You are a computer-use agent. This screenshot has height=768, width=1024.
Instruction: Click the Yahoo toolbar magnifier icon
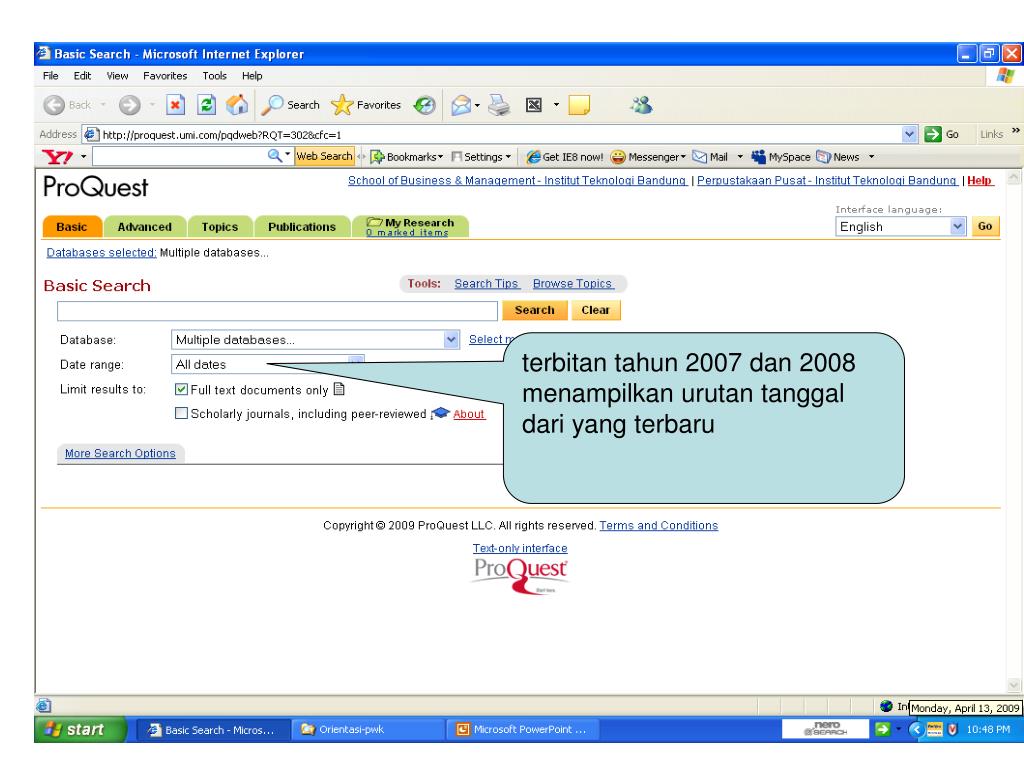click(x=275, y=155)
